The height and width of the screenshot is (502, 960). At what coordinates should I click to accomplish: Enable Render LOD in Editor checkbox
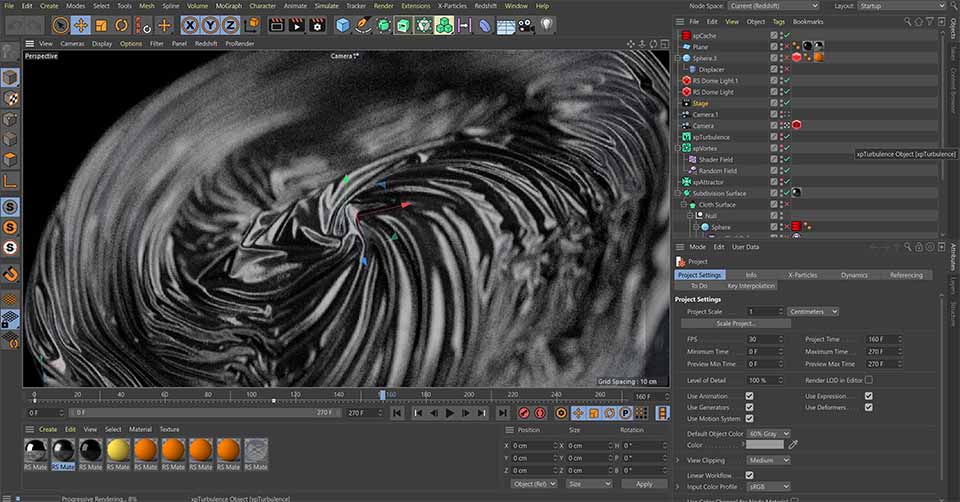pyautogui.click(x=868, y=380)
